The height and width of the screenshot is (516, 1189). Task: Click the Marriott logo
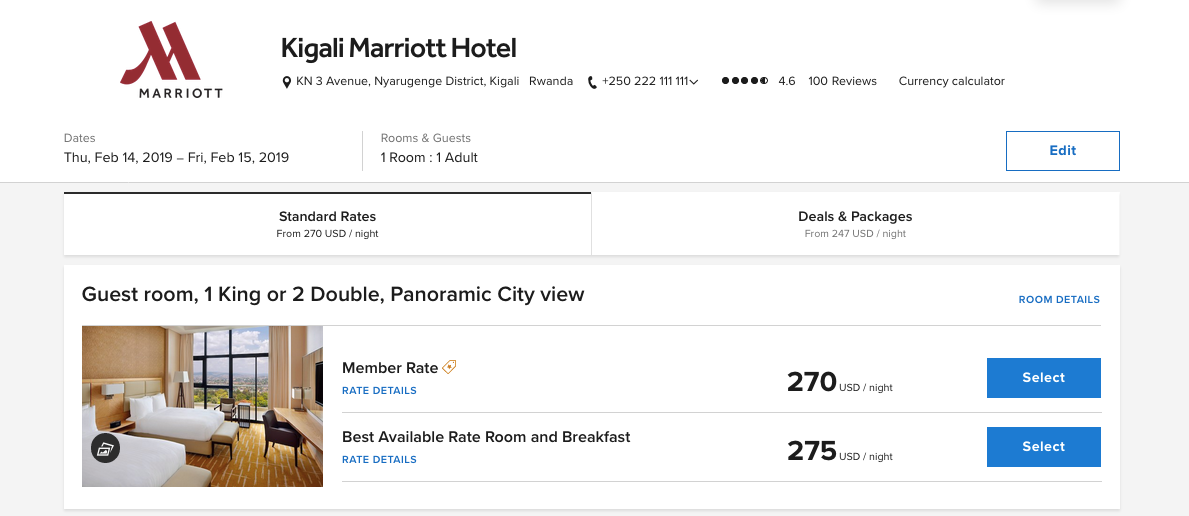tap(171, 60)
